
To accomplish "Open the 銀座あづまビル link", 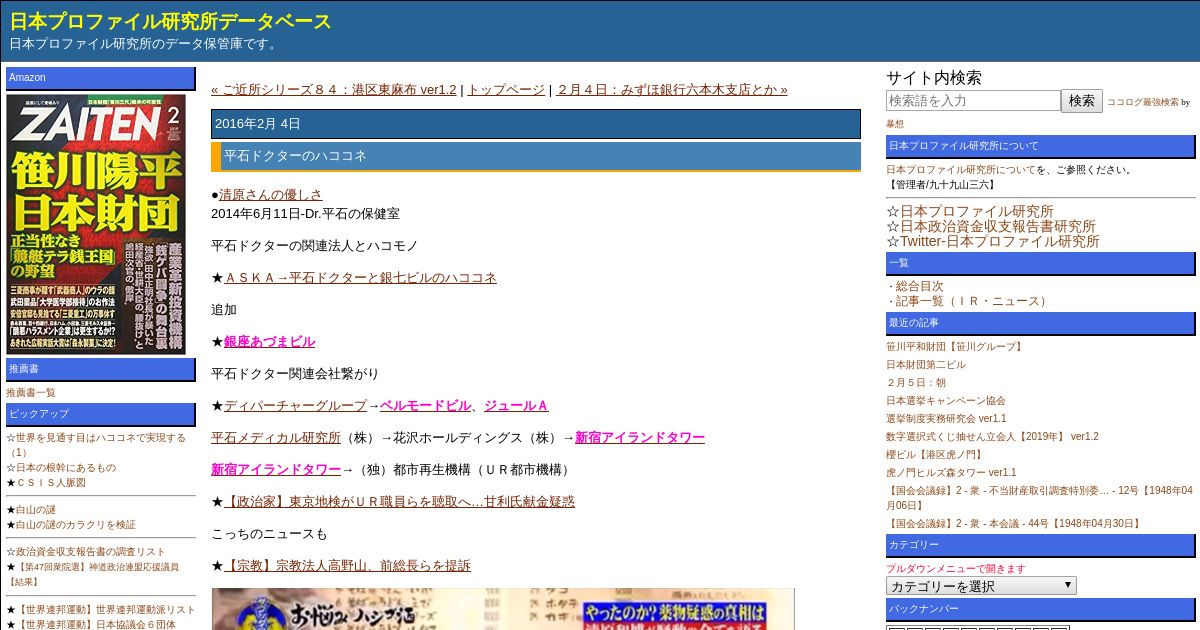I will click(269, 341).
